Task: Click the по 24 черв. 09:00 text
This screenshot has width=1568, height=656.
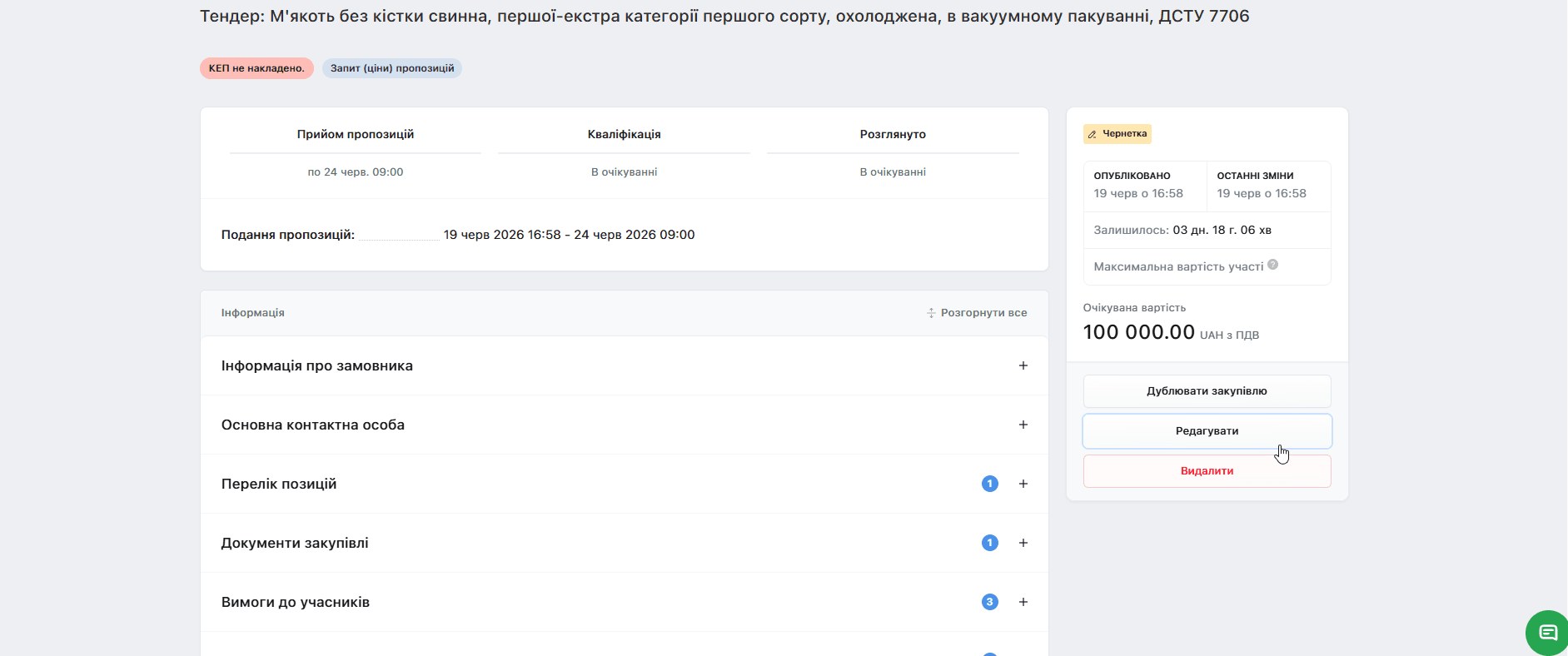Action: pos(356,172)
